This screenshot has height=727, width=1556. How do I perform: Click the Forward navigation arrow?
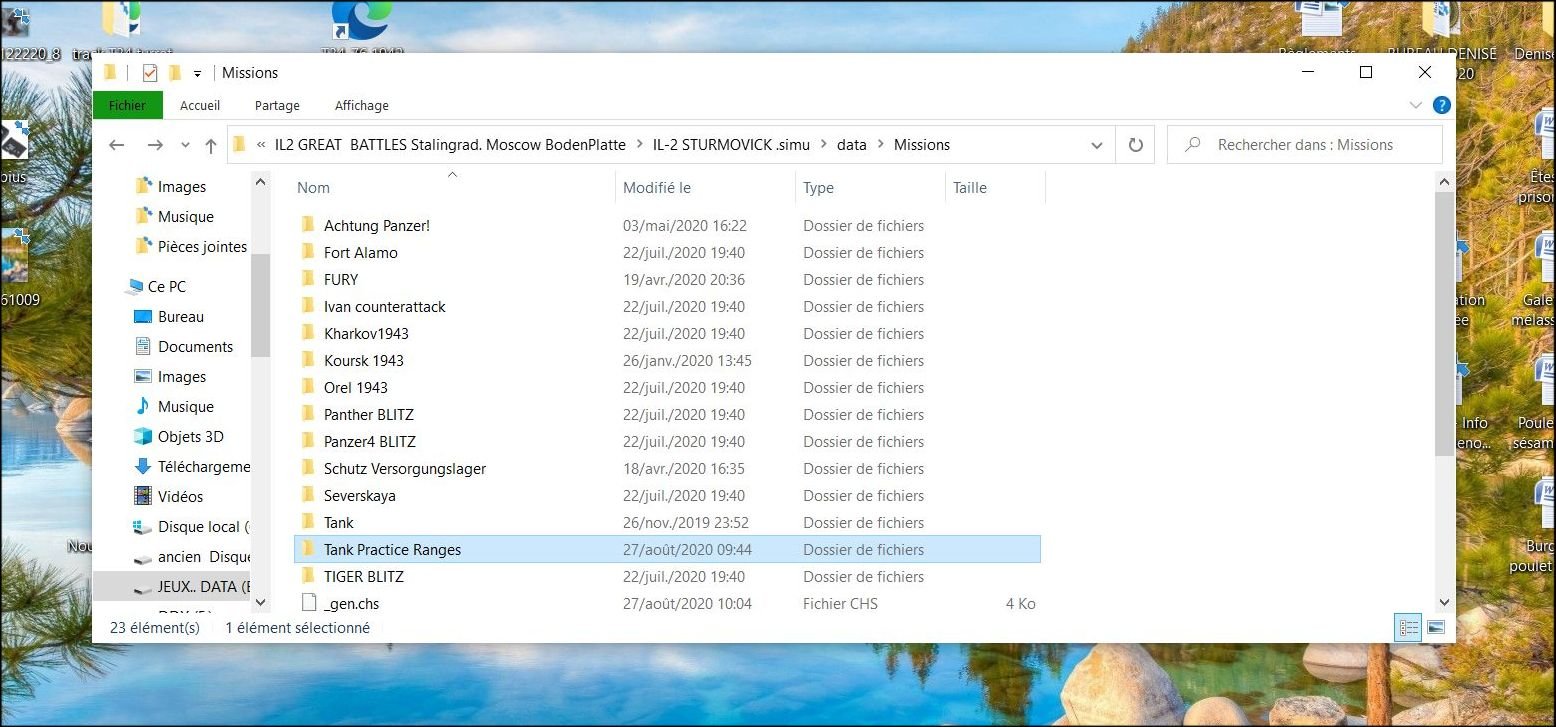click(x=155, y=145)
